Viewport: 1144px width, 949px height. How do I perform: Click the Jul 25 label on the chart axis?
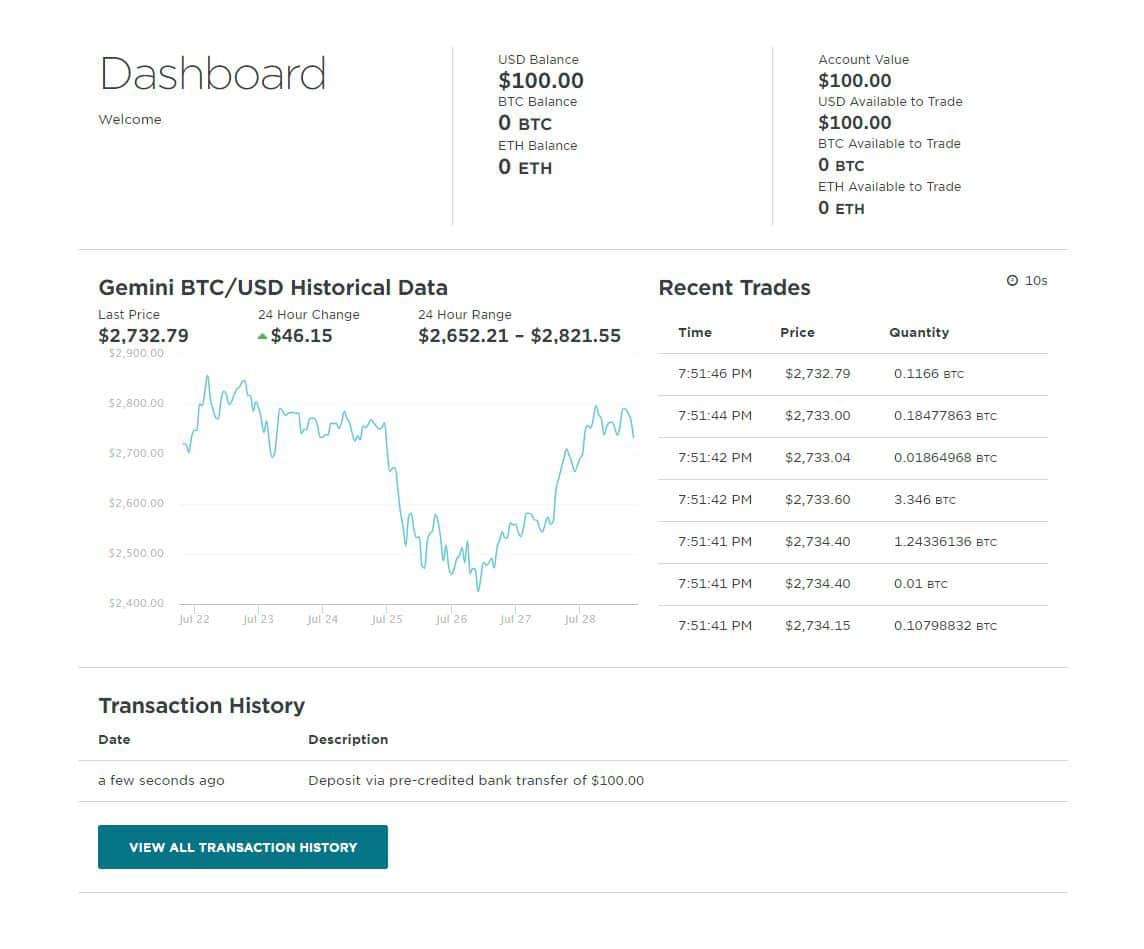[387, 619]
